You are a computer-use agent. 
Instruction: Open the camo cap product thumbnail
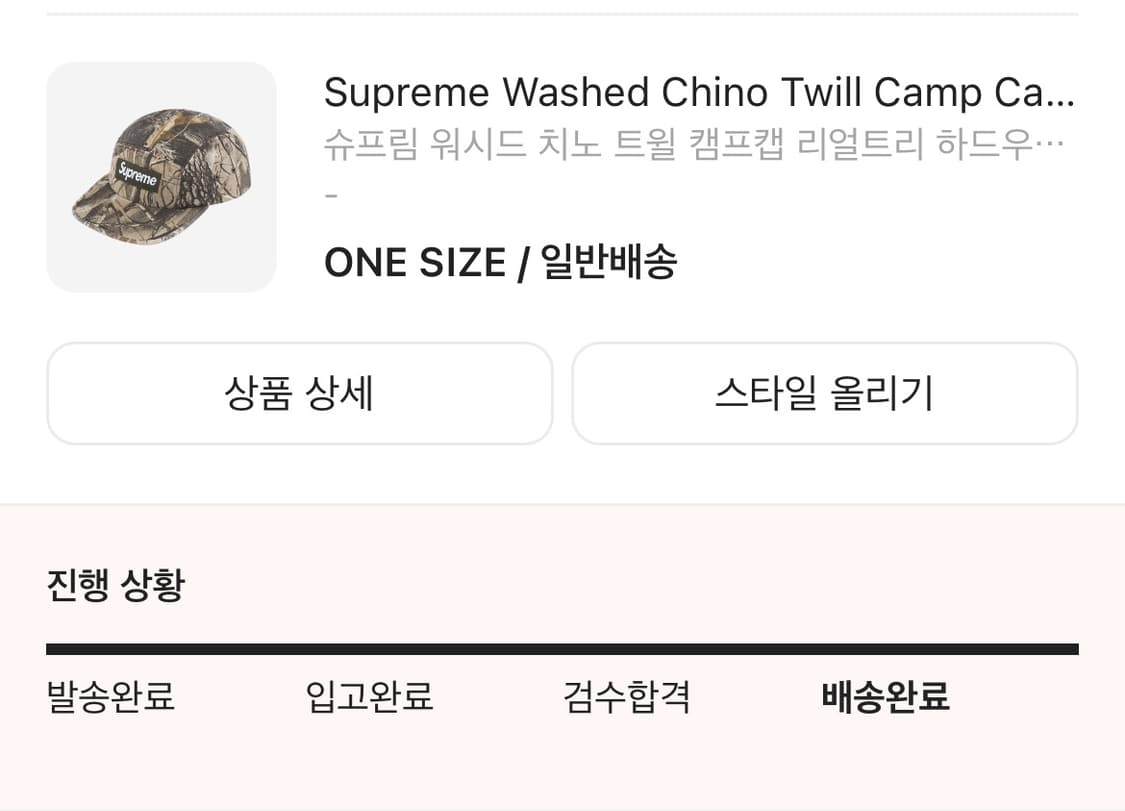click(161, 177)
